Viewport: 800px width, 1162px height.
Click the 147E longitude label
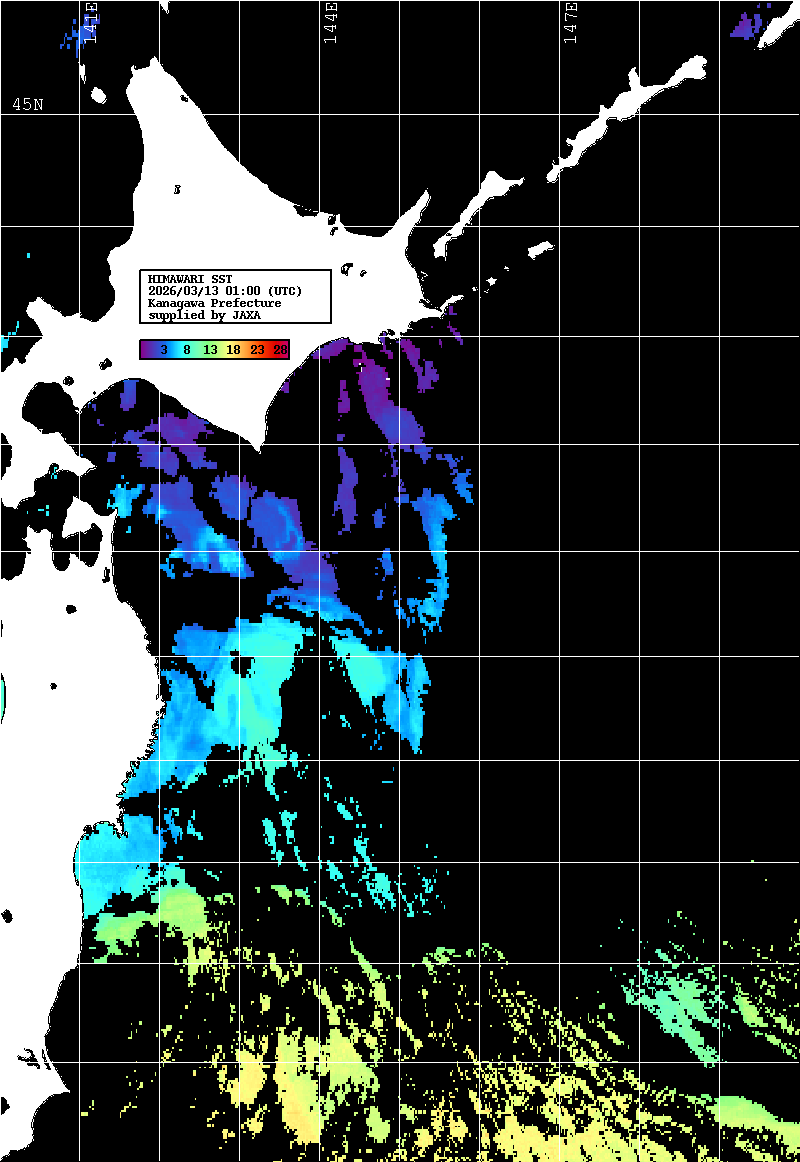click(x=570, y=22)
